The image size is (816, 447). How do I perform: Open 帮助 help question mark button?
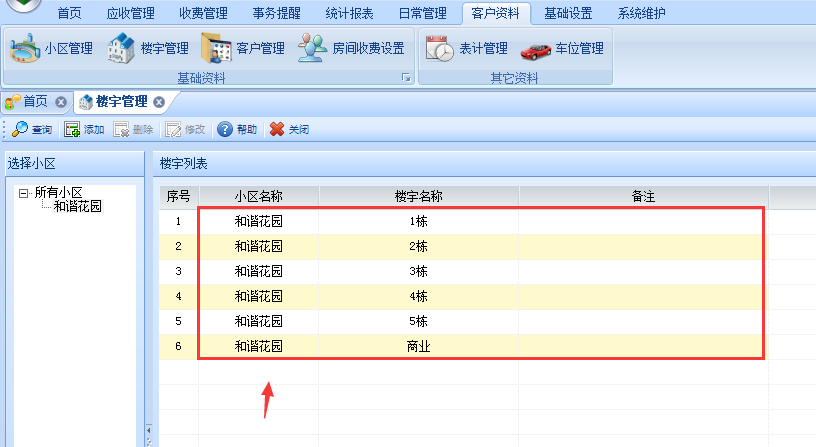[x=237, y=129]
